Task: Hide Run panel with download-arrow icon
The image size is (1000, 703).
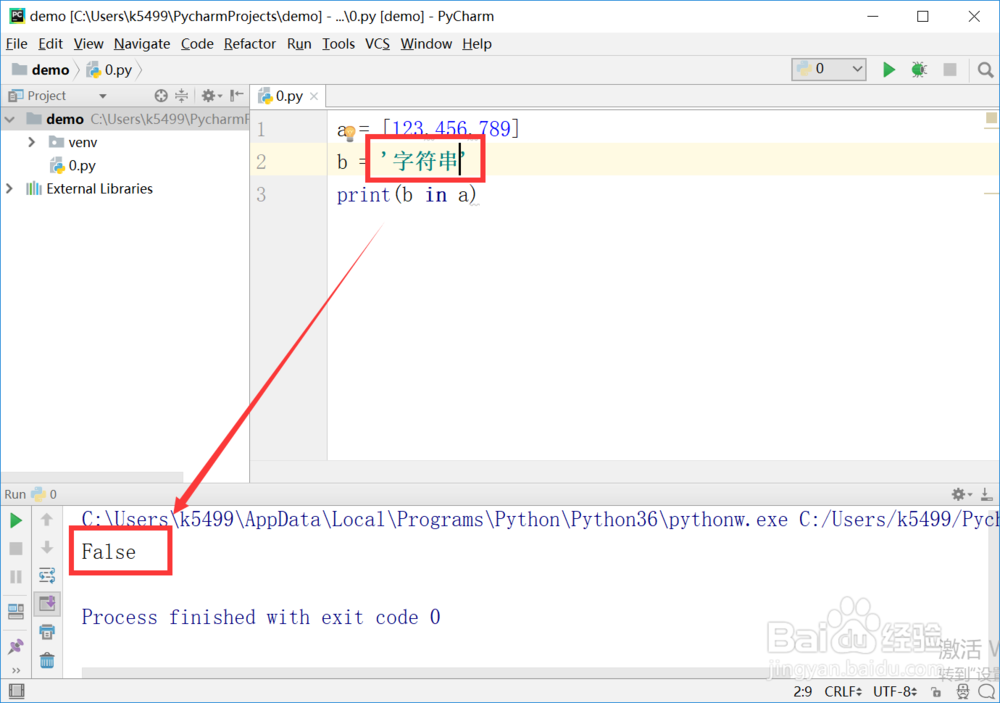Action: pyautogui.click(x=986, y=494)
